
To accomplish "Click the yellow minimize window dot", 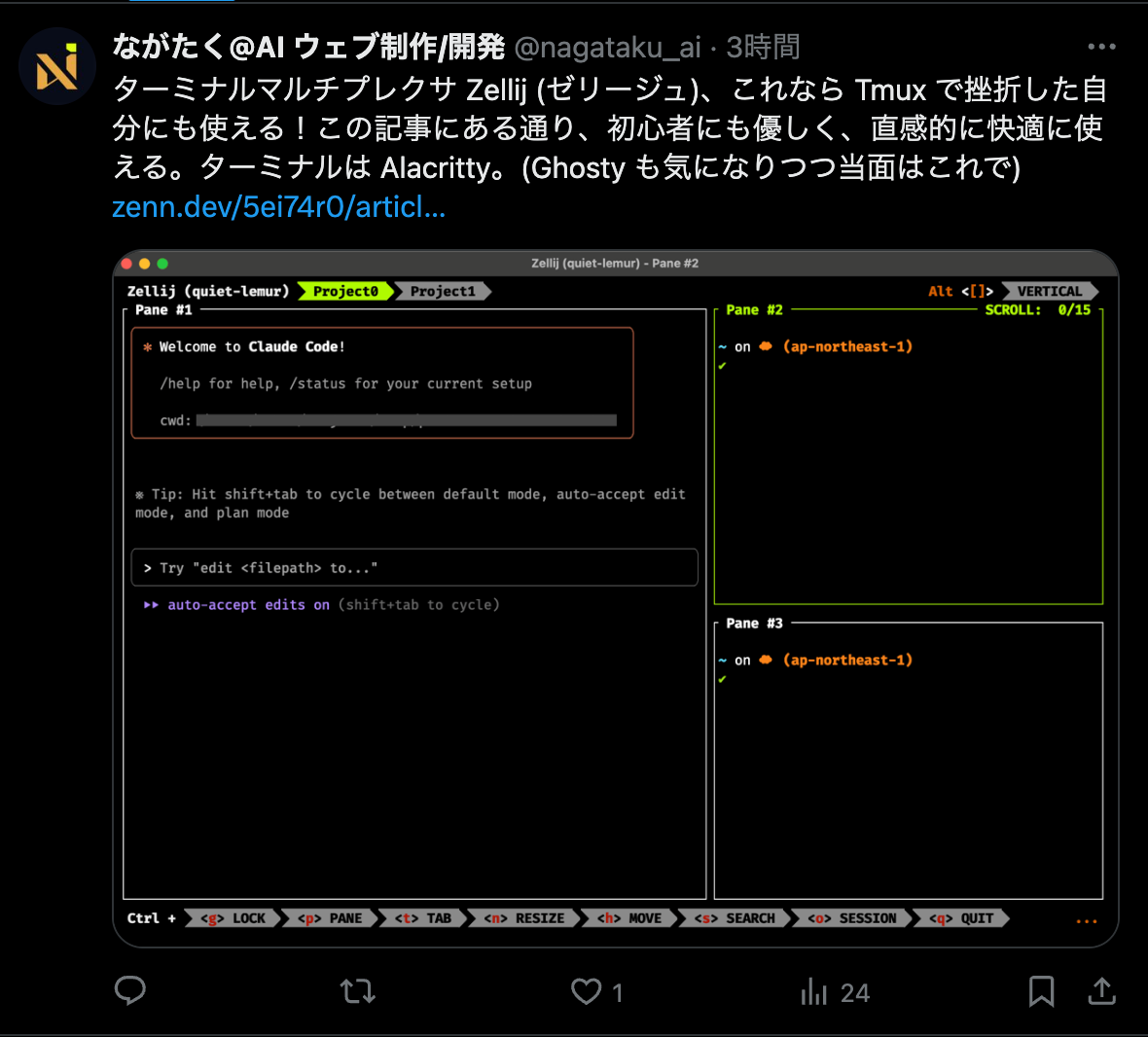I will [x=144, y=264].
